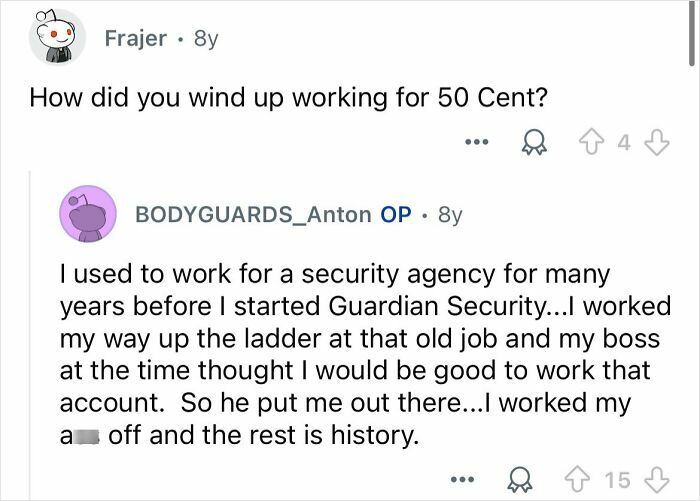The width and height of the screenshot is (700, 501).
Task: Open BODYGUARDS_Anton's purple avatar
Action: (x=88, y=213)
